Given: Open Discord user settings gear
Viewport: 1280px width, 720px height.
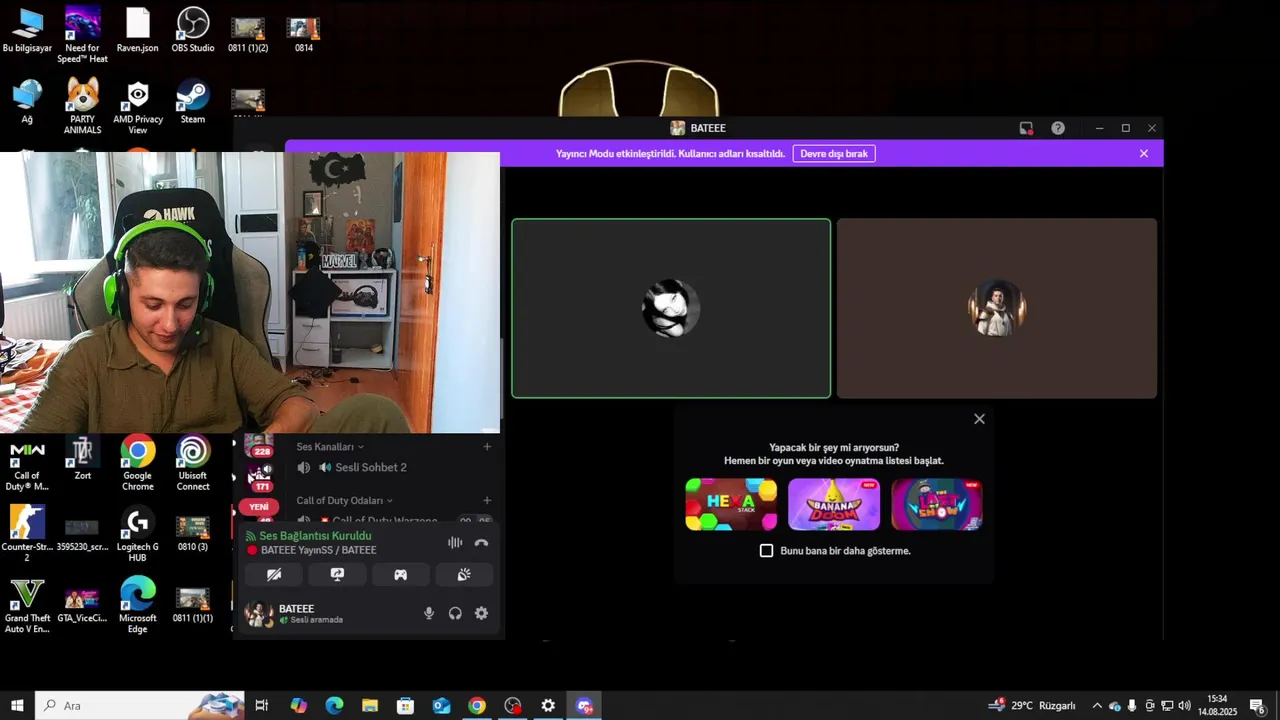Looking at the screenshot, I should tap(481, 613).
